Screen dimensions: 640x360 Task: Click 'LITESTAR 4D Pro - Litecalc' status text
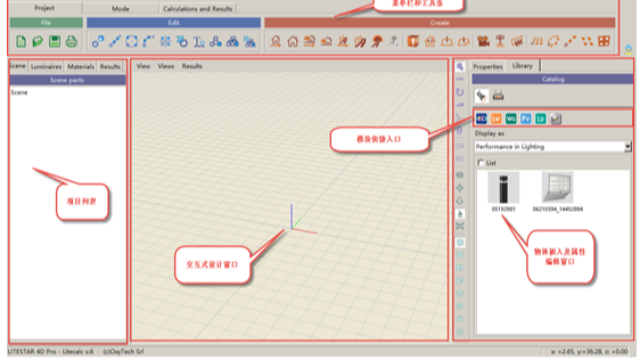pyautogui.click(x=50, y=351)
